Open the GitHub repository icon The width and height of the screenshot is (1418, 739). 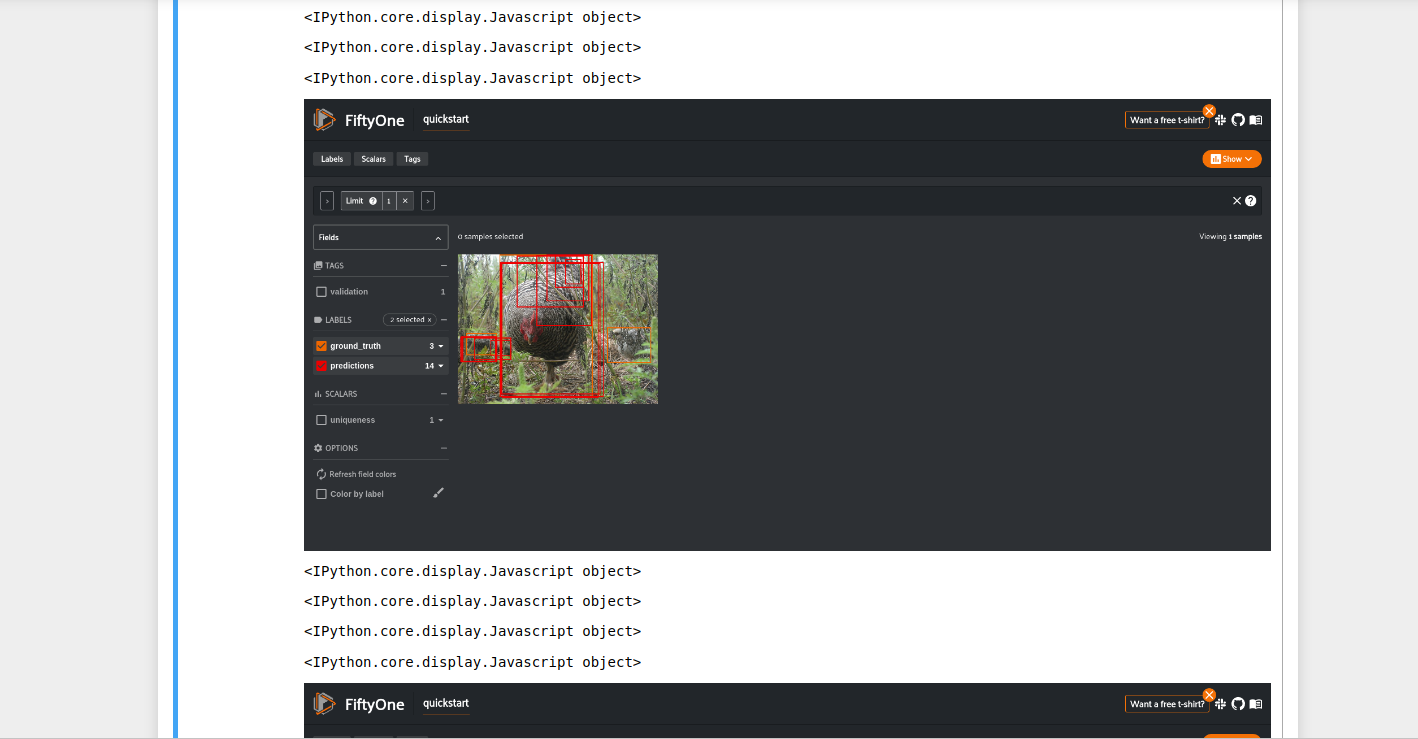pyautogui.click(x=1238, y=119)
